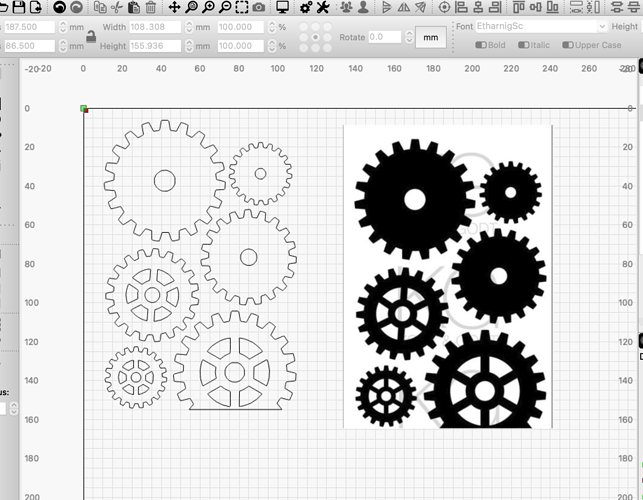
Task: Copy the selection with the Copy icon
Action: click(100, 7)
